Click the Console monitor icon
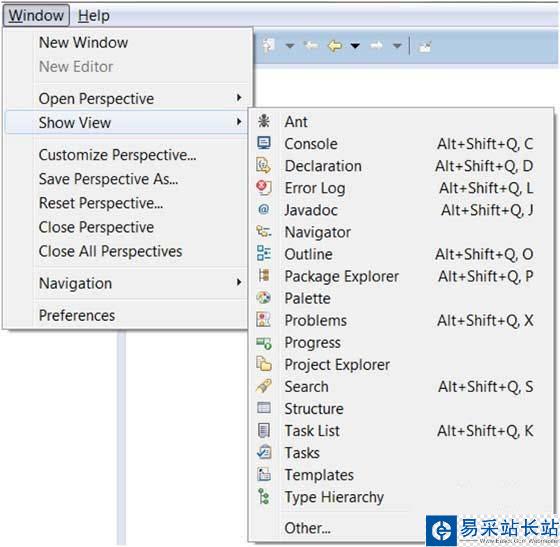 pos(264,144)
